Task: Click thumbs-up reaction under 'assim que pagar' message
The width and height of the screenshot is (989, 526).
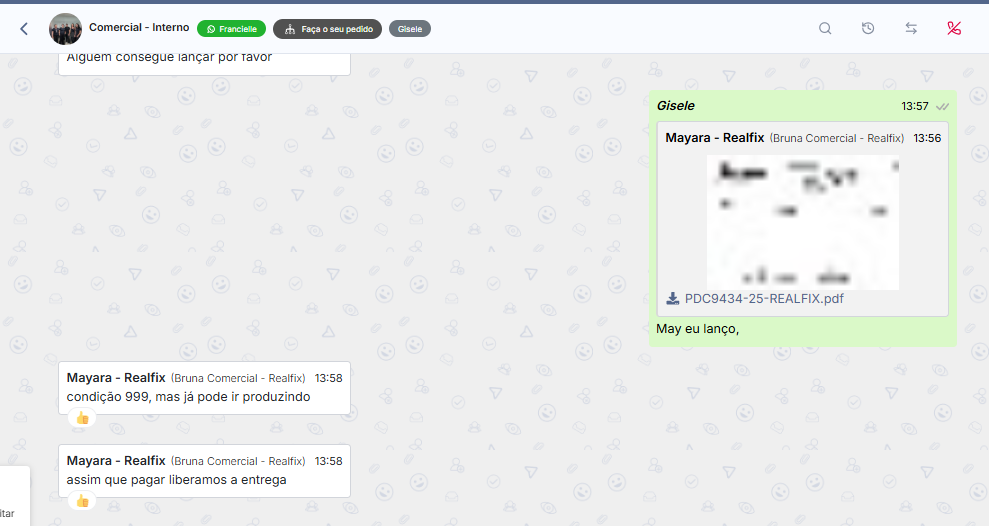Action: tap(83, 501)
